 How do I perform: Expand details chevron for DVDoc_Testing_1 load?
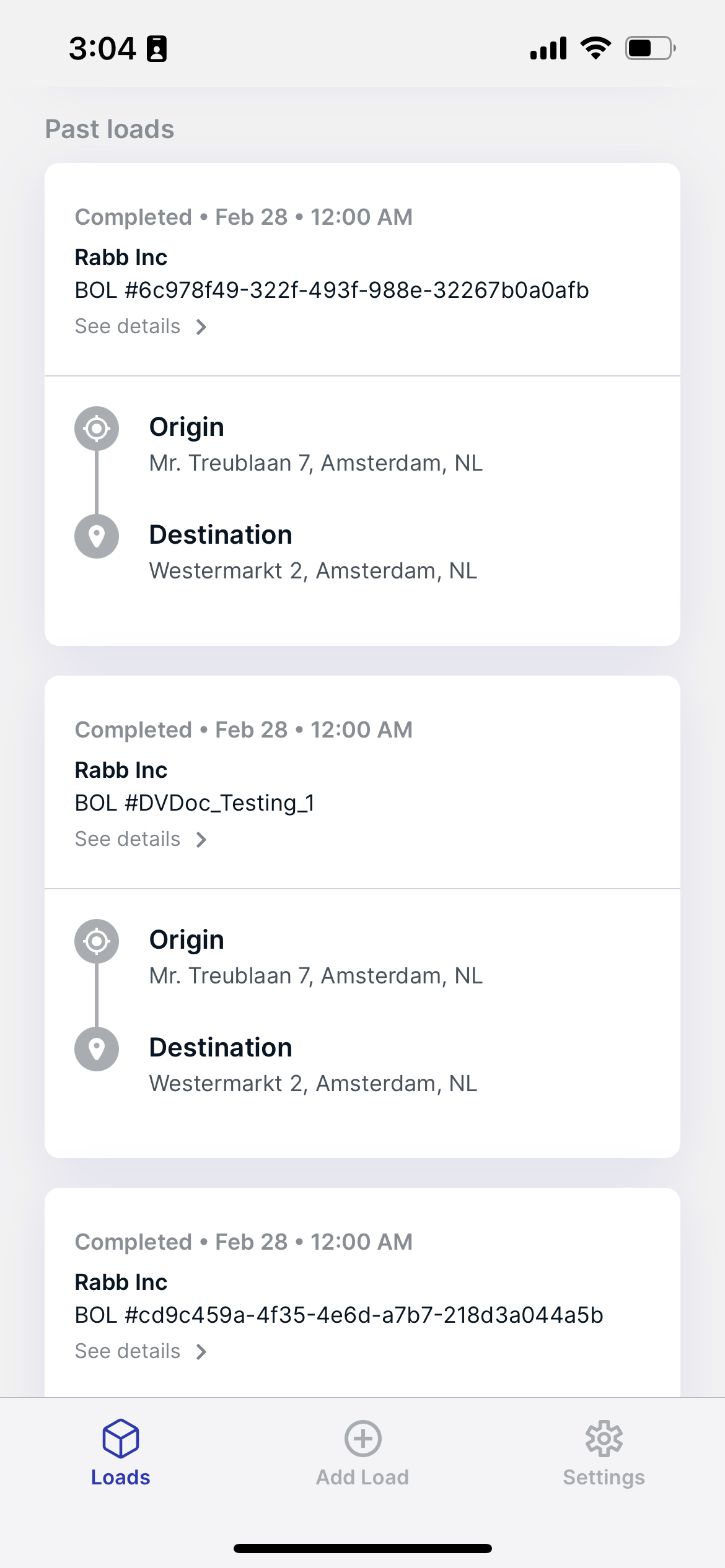click(201, 839)
